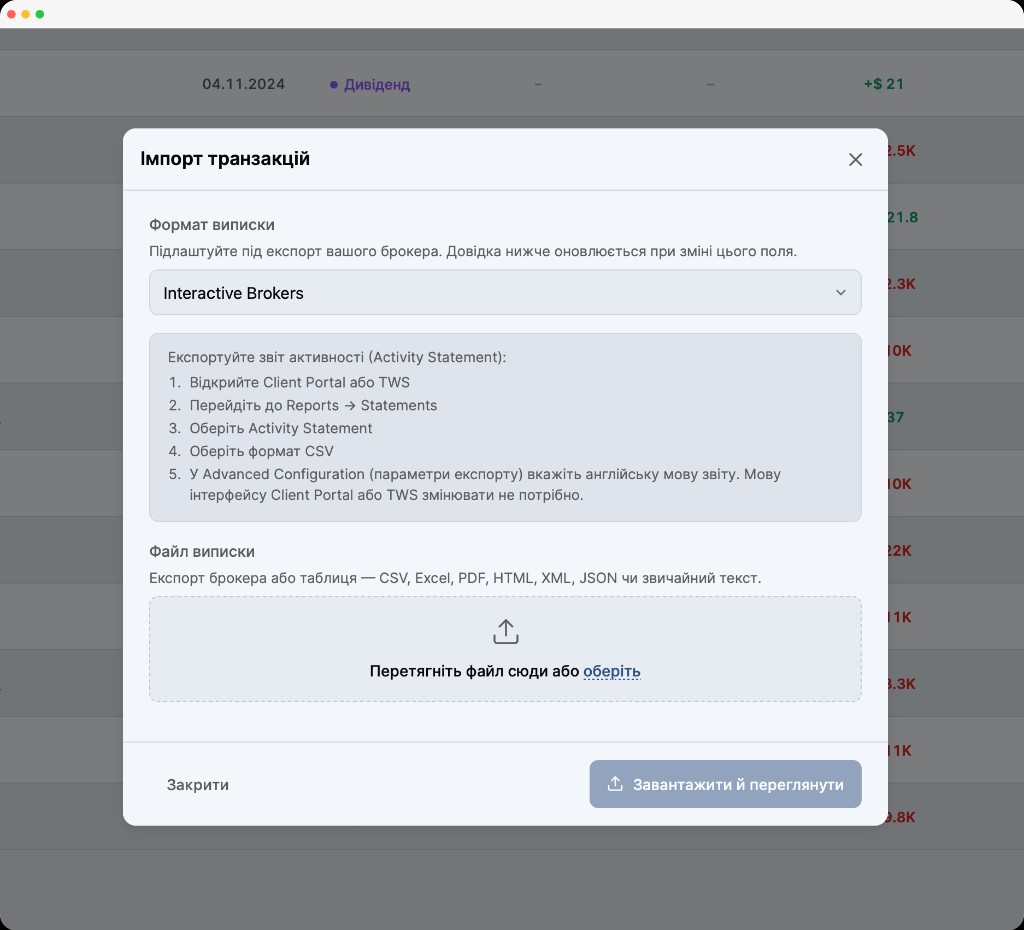Click Завантажити й переглянути button
This screenshot has height=930, width=1024.
point(725,784)
